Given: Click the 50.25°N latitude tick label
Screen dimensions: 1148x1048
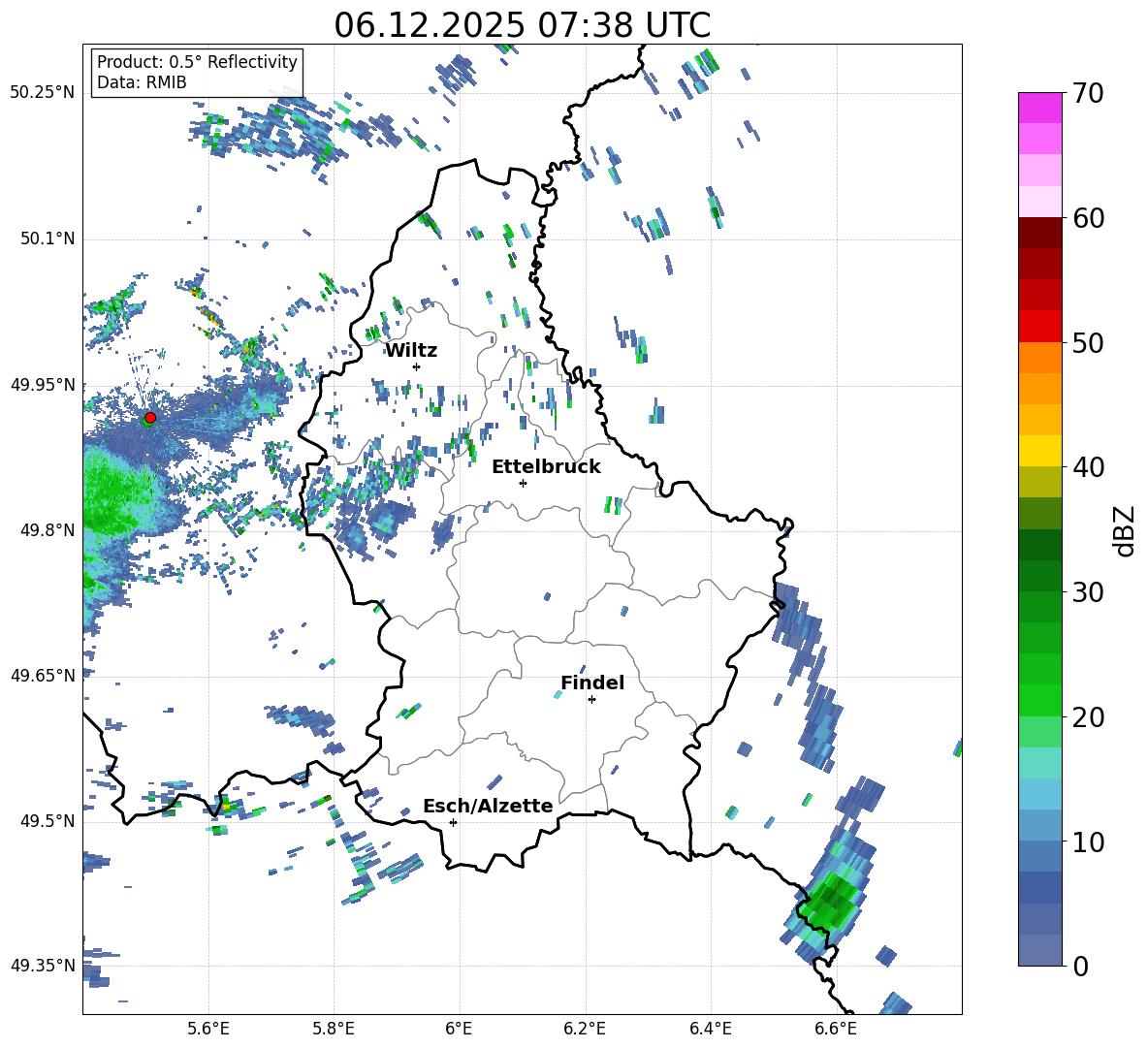Looking at the screenshot, I should [x=43, y=92].
